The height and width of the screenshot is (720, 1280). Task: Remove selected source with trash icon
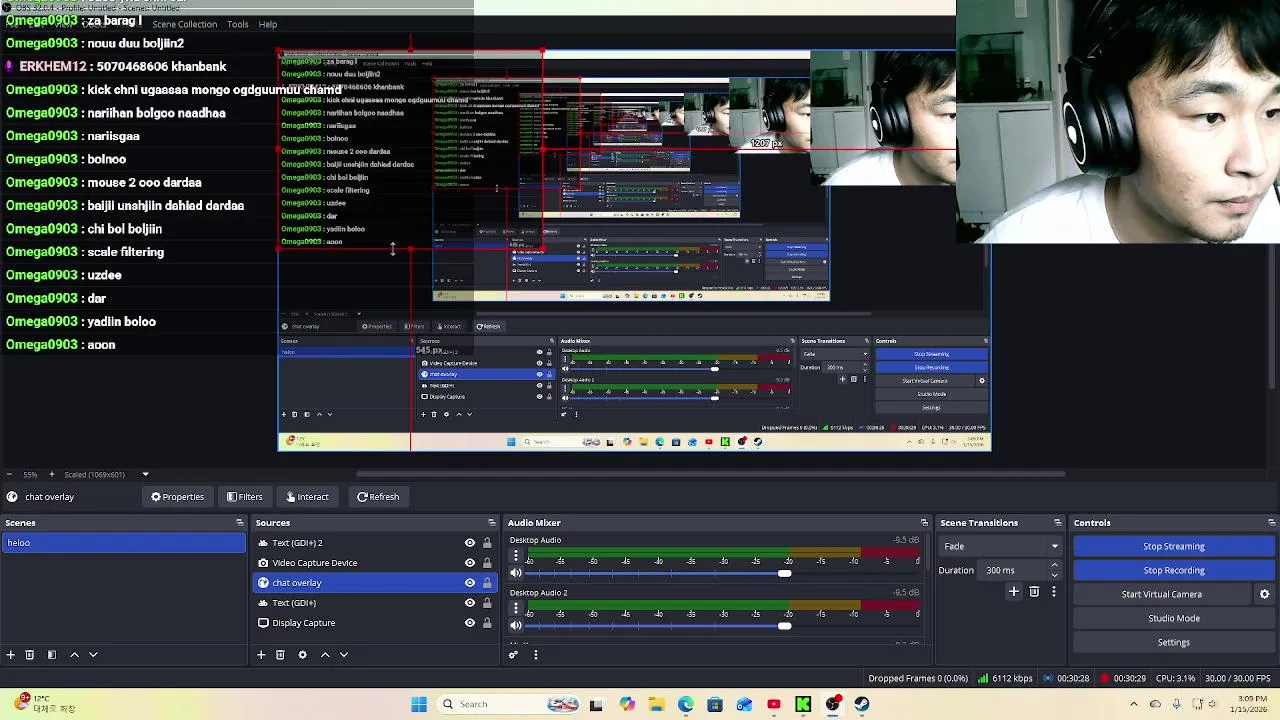280,655
